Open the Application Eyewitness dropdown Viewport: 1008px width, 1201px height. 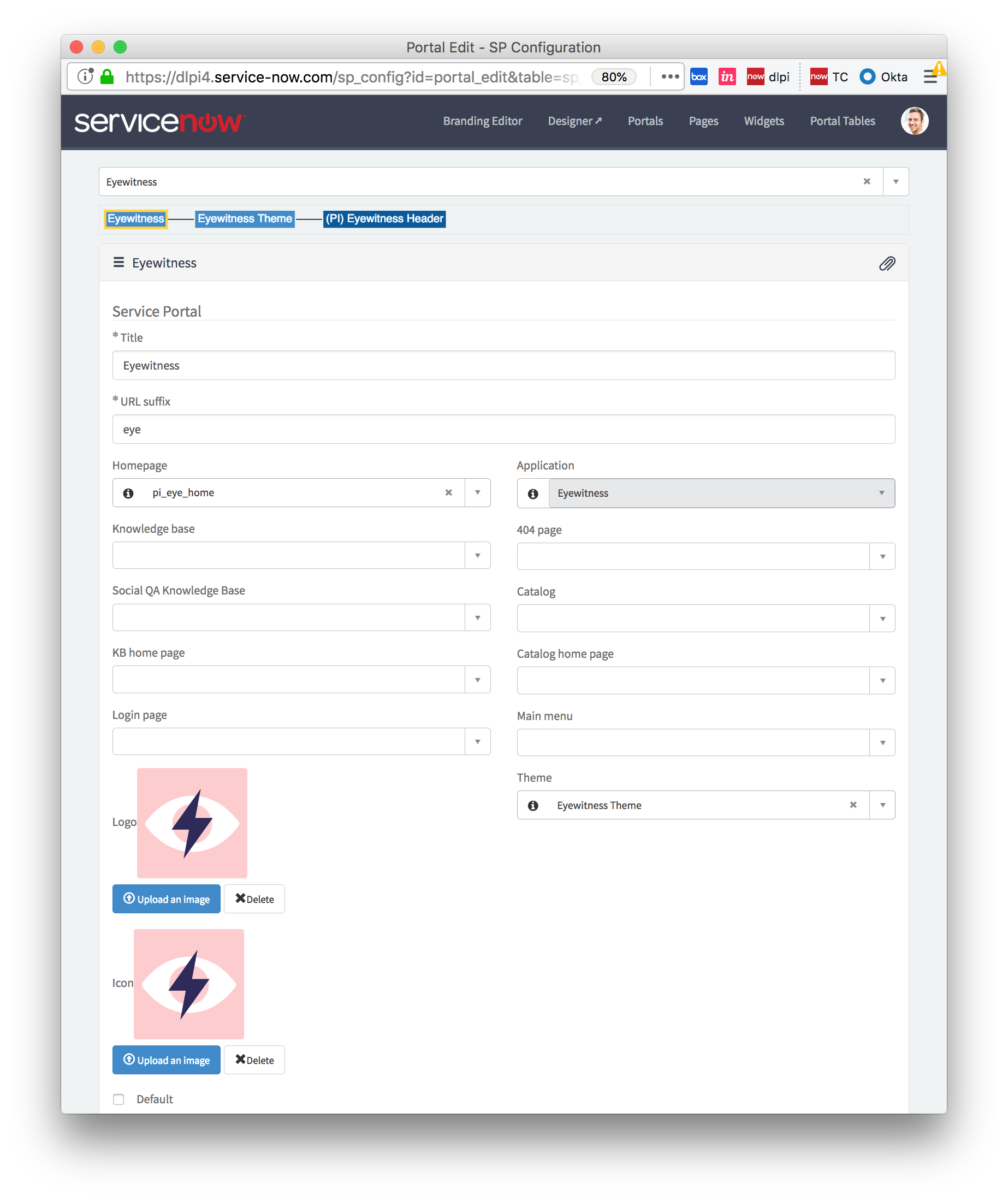721,493
